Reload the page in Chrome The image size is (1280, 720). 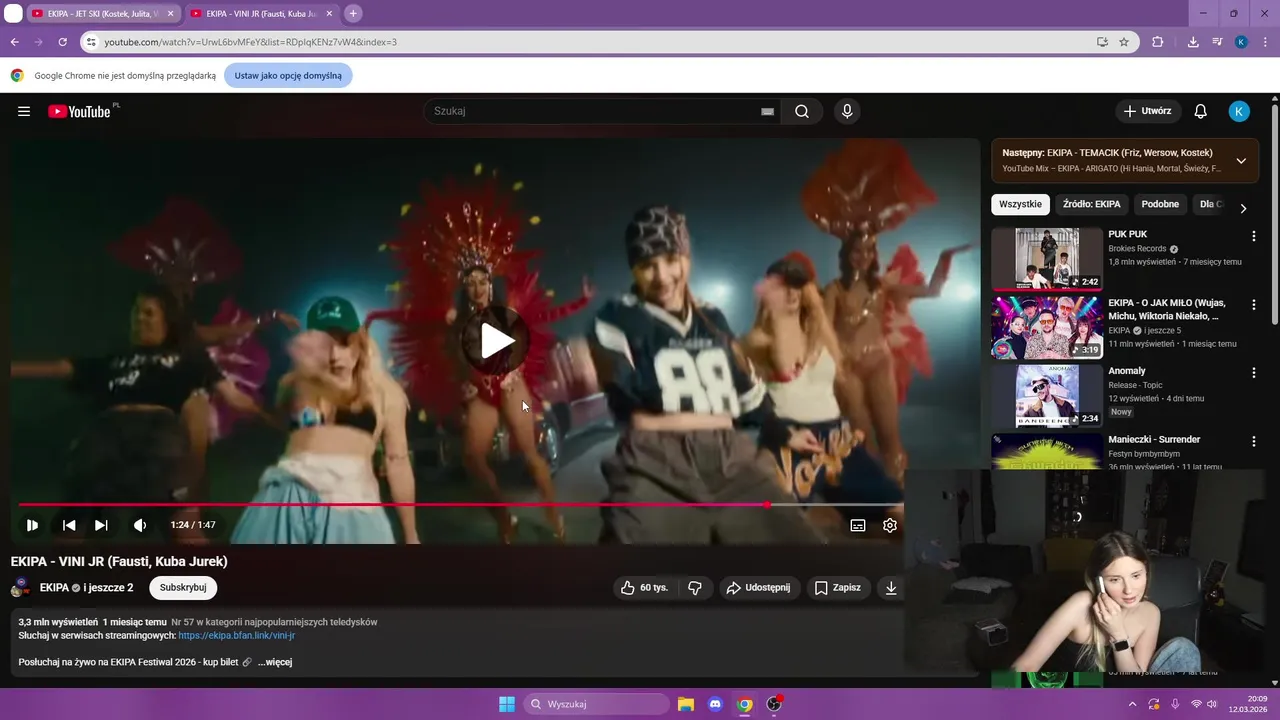point(62,42)
